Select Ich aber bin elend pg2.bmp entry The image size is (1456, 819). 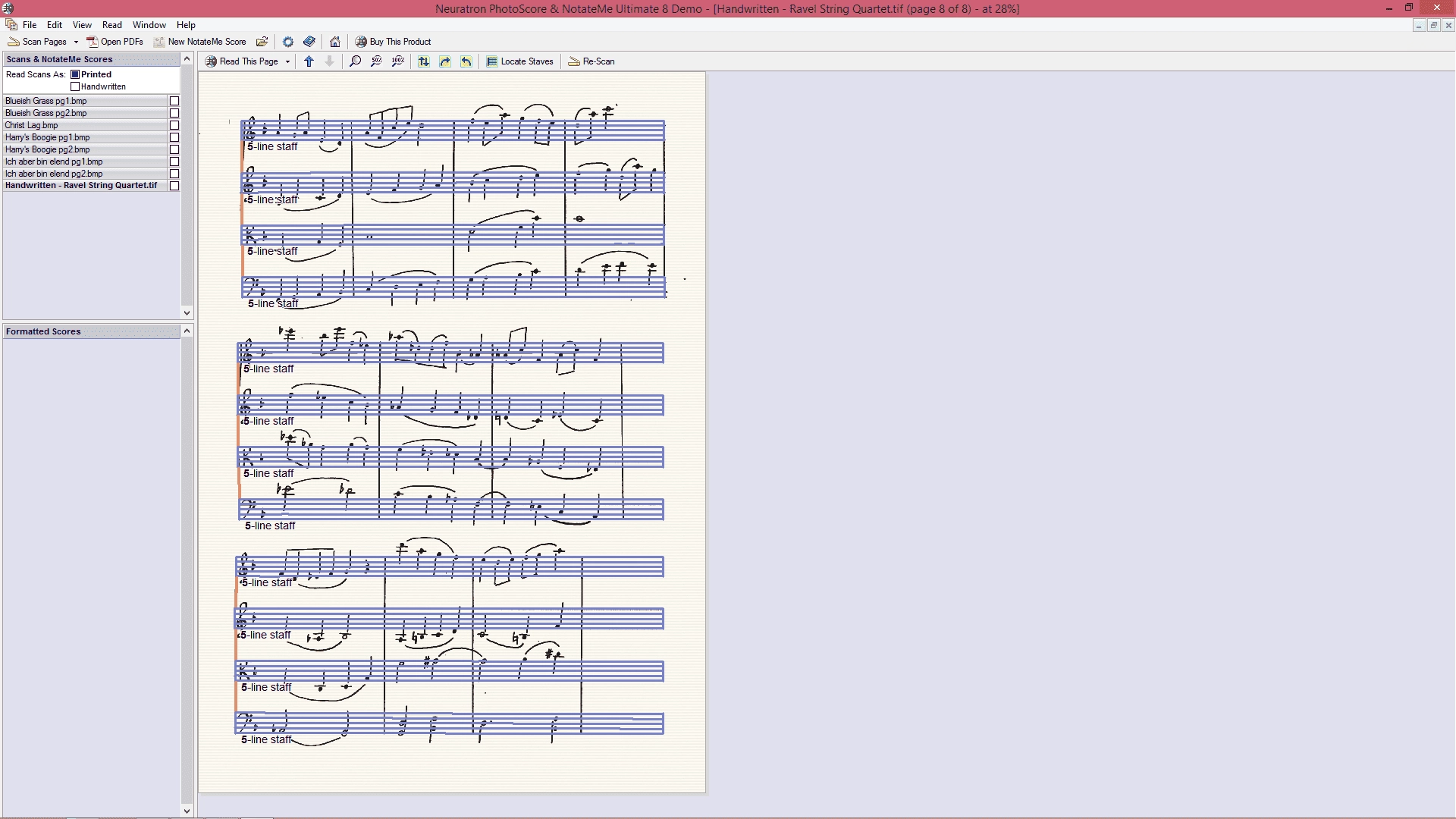85,174
